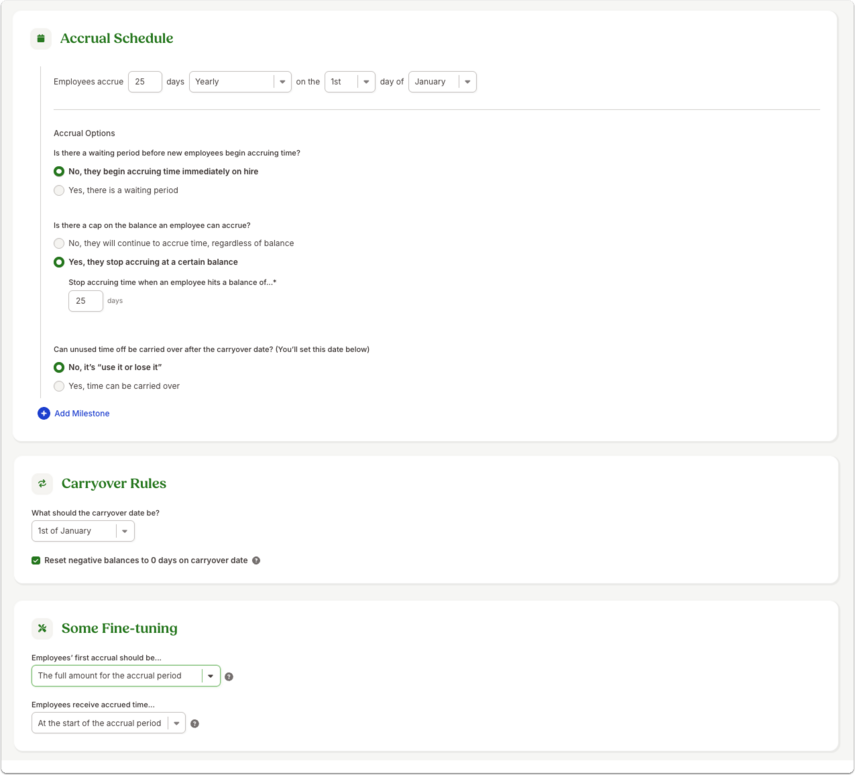
Task: Click the Add Milestone link
Action: point(82,413)
